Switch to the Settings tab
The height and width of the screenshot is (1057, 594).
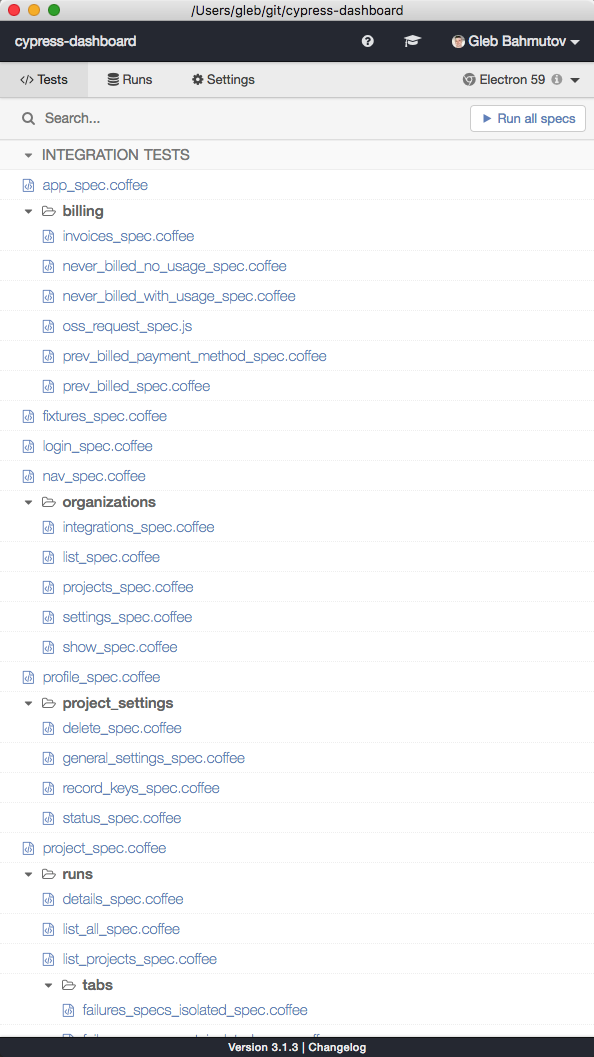(x=223, y=80)
